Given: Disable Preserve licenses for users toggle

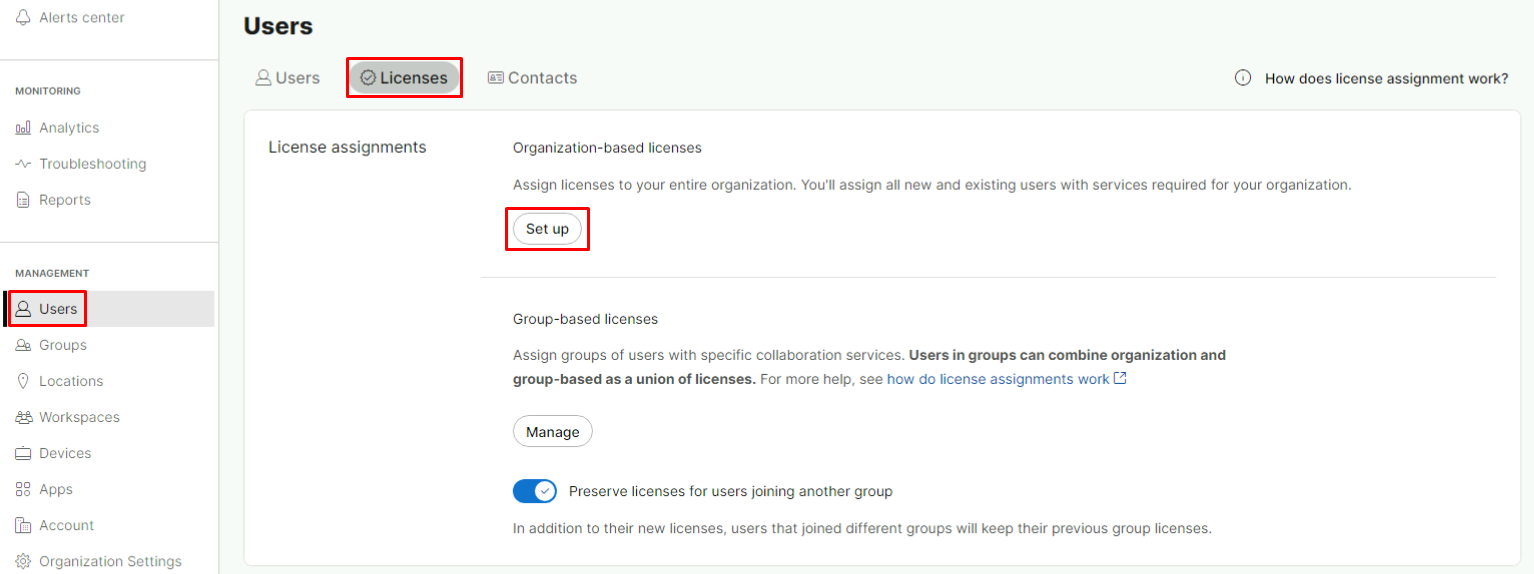Looking at the screenshot, I should point(535,491).
